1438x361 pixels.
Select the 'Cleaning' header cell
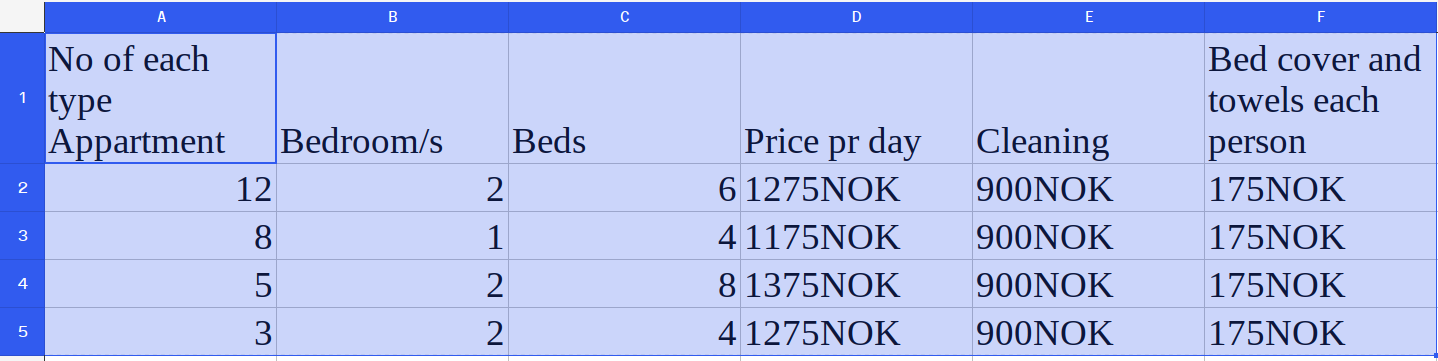tap(1088, 99)
